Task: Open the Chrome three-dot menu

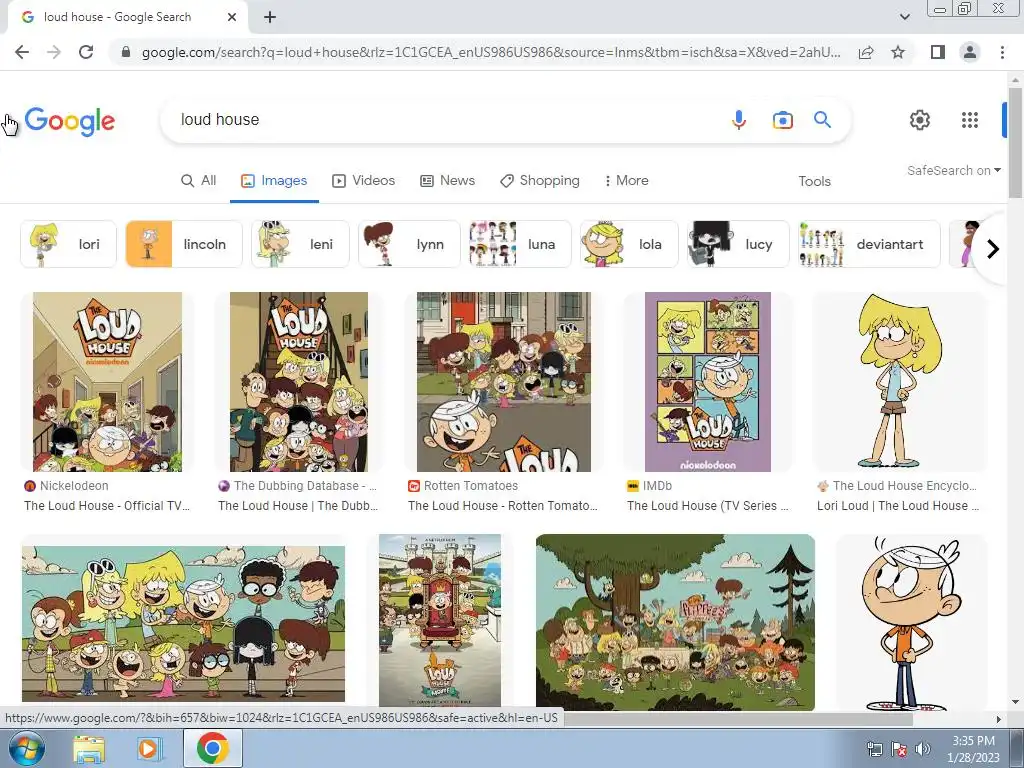Action: [x=1002, y=52]
